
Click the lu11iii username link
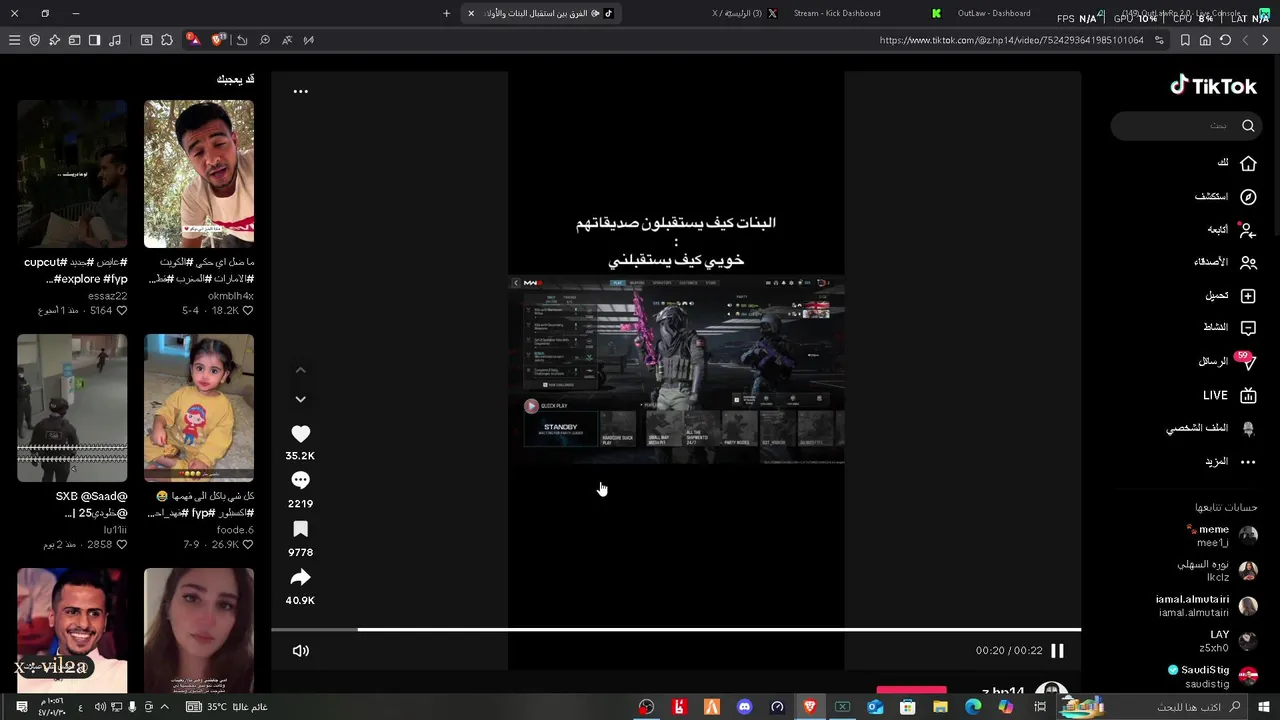(x=114, y=530)
